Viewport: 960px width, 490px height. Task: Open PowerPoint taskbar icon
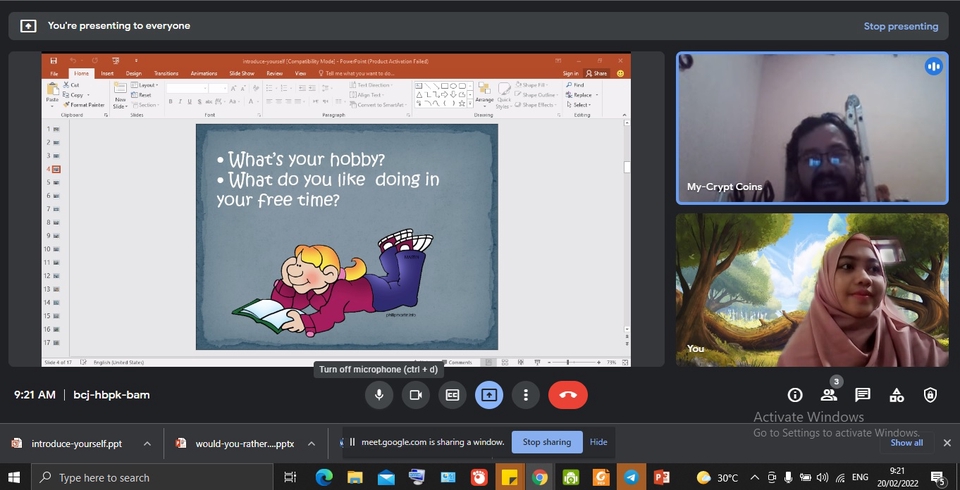pyautogui.click(x=661, y=477)
